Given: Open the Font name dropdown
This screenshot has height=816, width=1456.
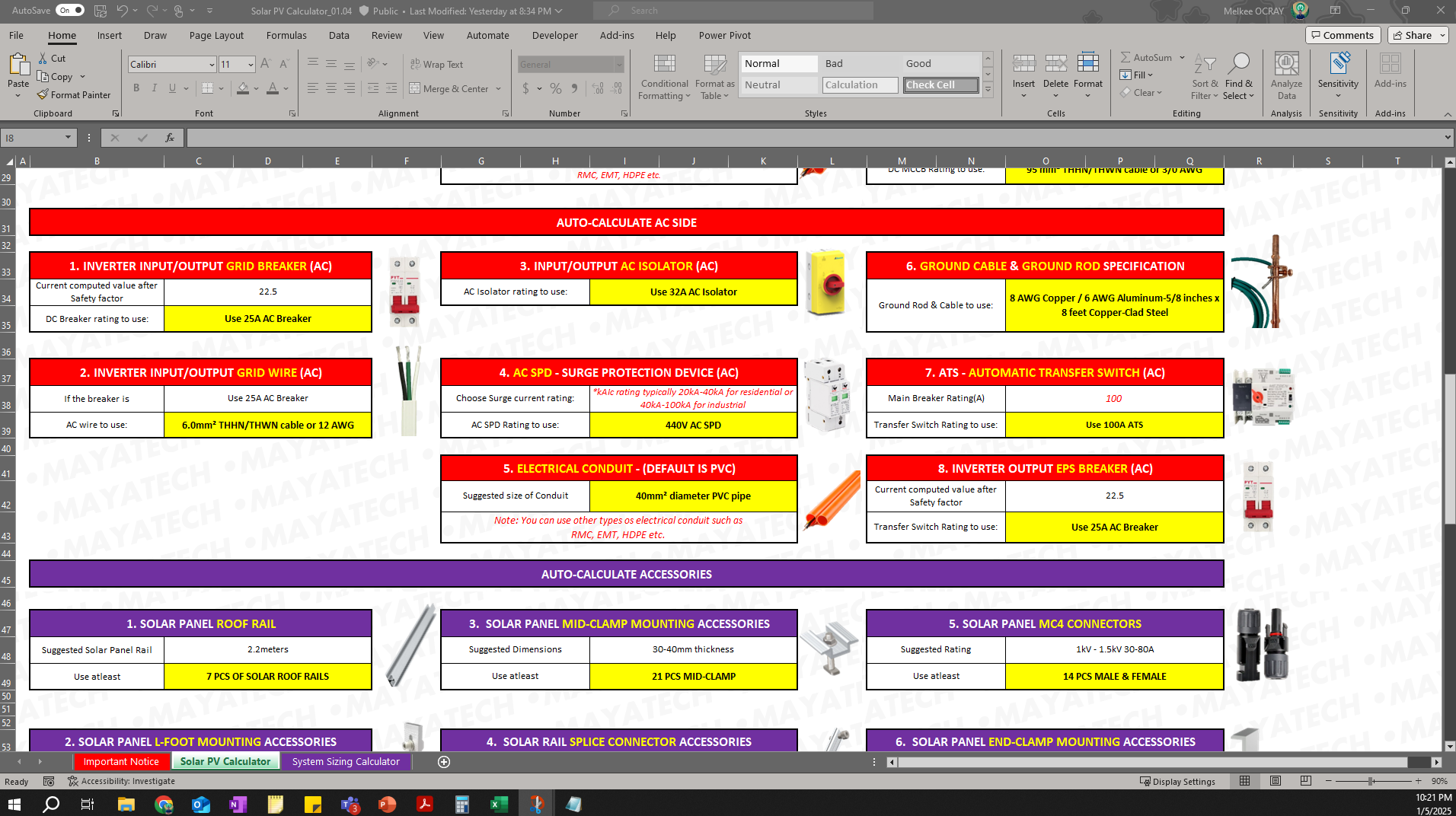Looking at the screenshot, I should coord(211,64).
